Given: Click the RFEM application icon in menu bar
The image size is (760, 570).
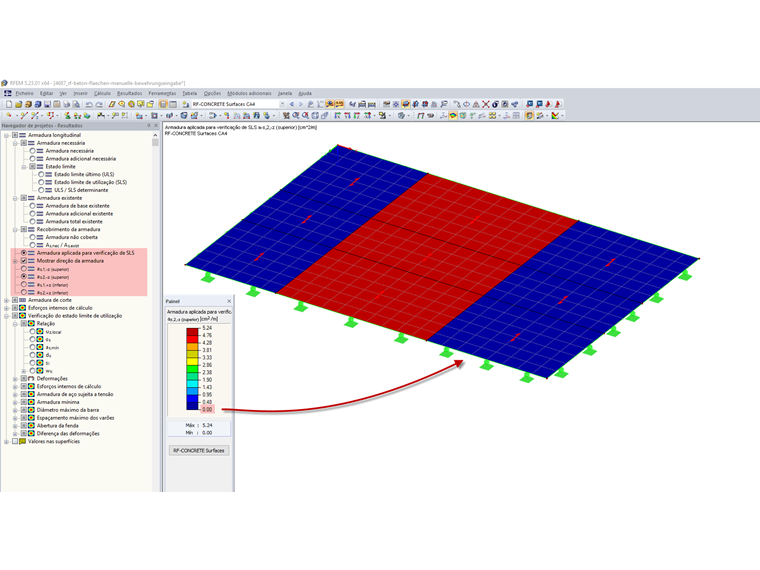Looking at the screenshot, I should 8,93.
